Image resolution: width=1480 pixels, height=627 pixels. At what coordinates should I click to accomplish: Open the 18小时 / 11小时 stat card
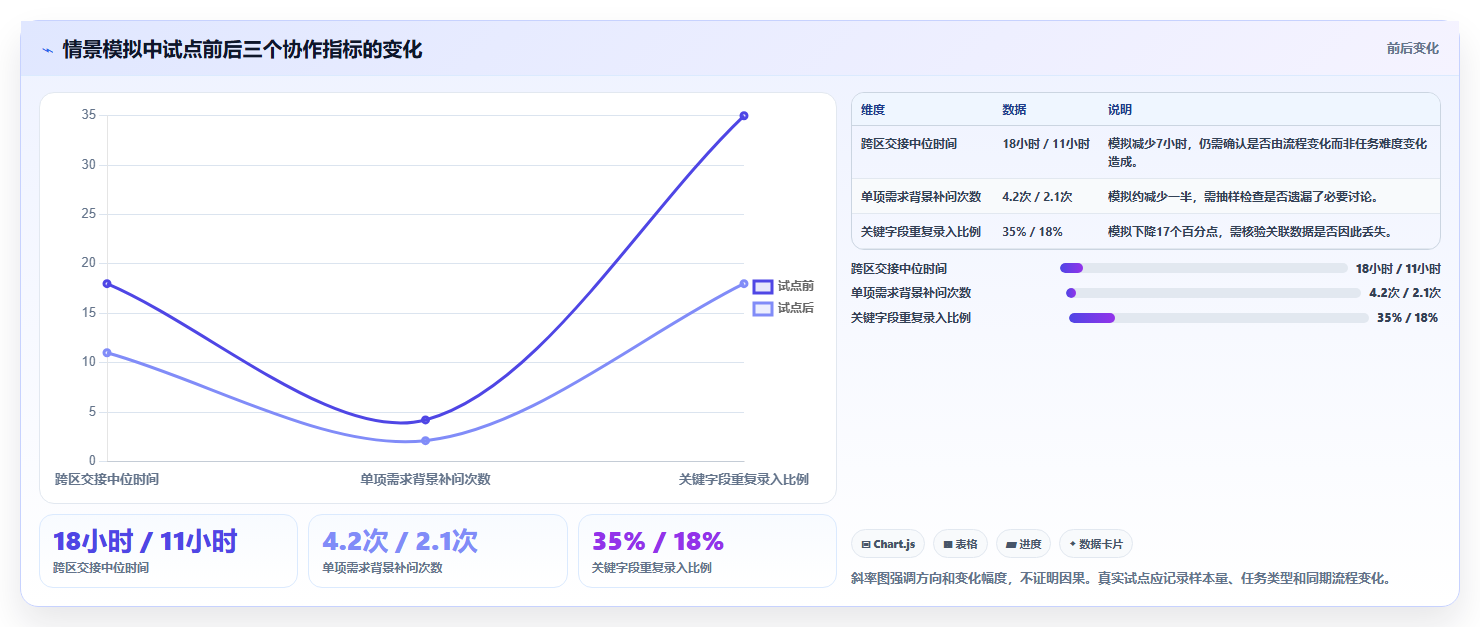click(168, 551)
